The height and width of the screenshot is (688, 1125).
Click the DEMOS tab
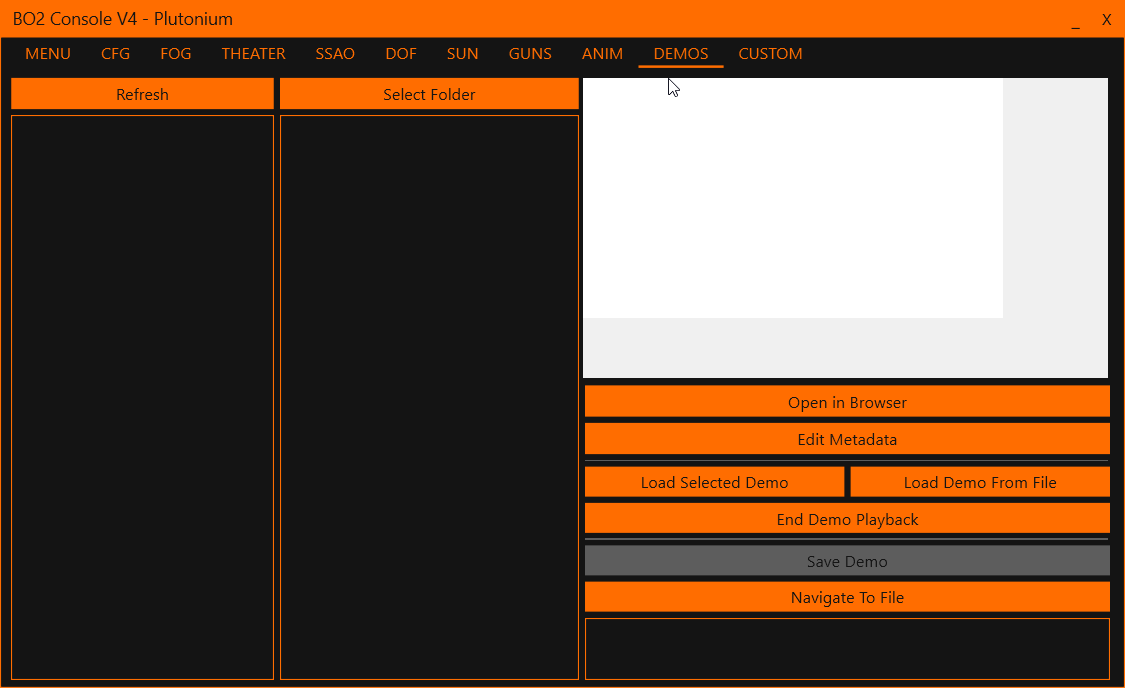tap(681, 54)
